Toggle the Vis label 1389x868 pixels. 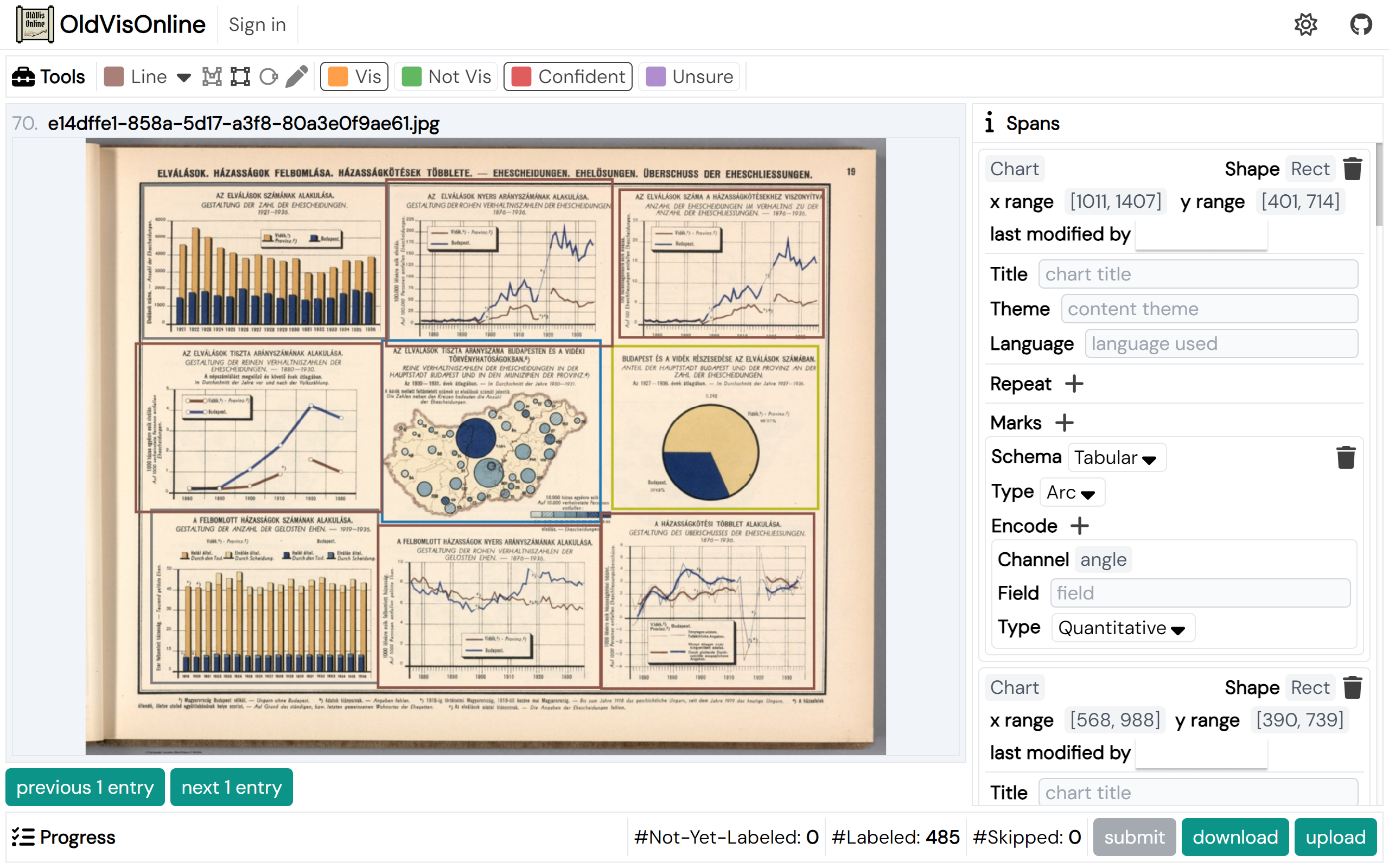354,76
